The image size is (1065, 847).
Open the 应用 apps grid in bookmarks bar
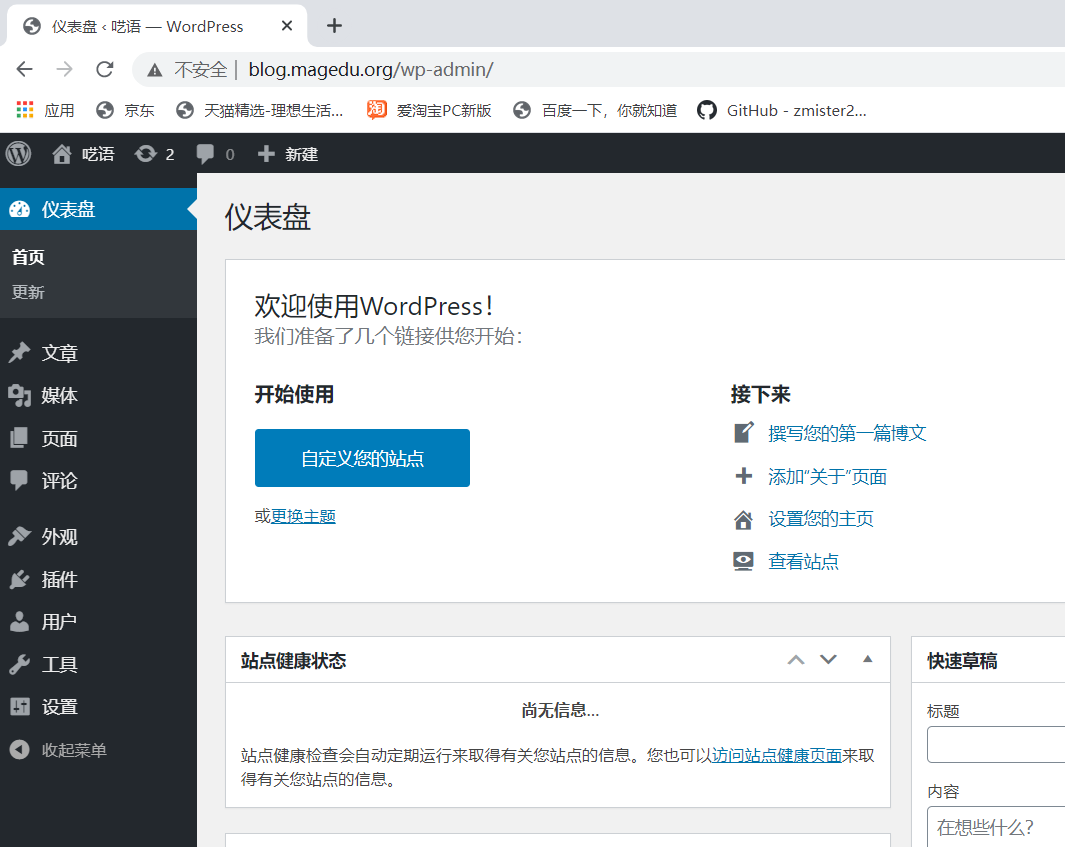click(x=46, y=110)
